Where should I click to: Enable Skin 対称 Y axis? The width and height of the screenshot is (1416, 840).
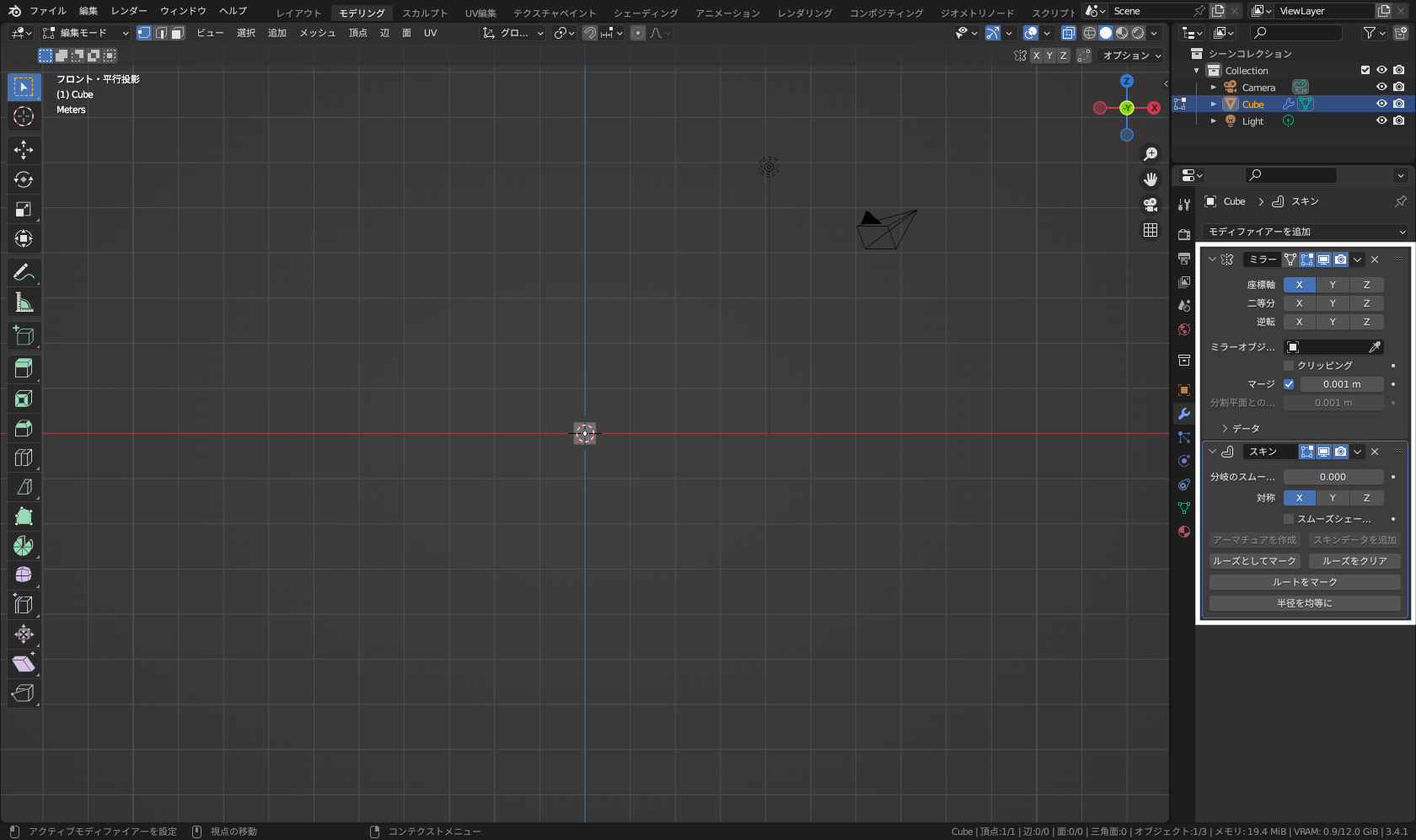tap(1333, 498)
